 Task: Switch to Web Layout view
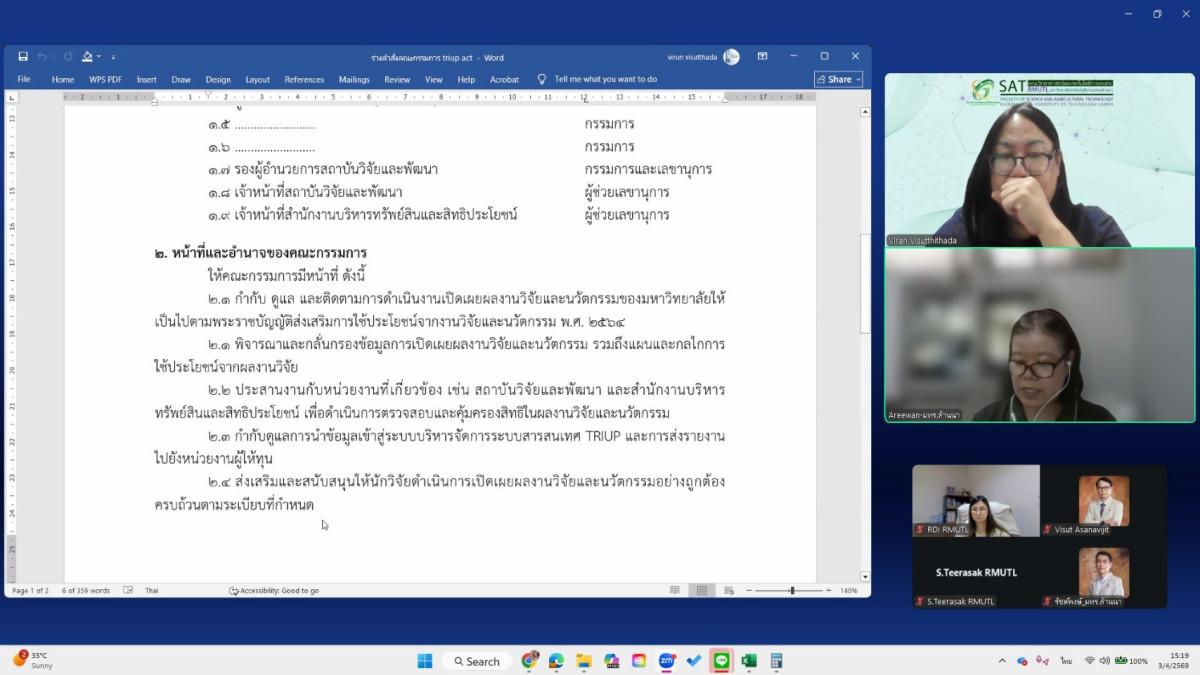point(728,591)
